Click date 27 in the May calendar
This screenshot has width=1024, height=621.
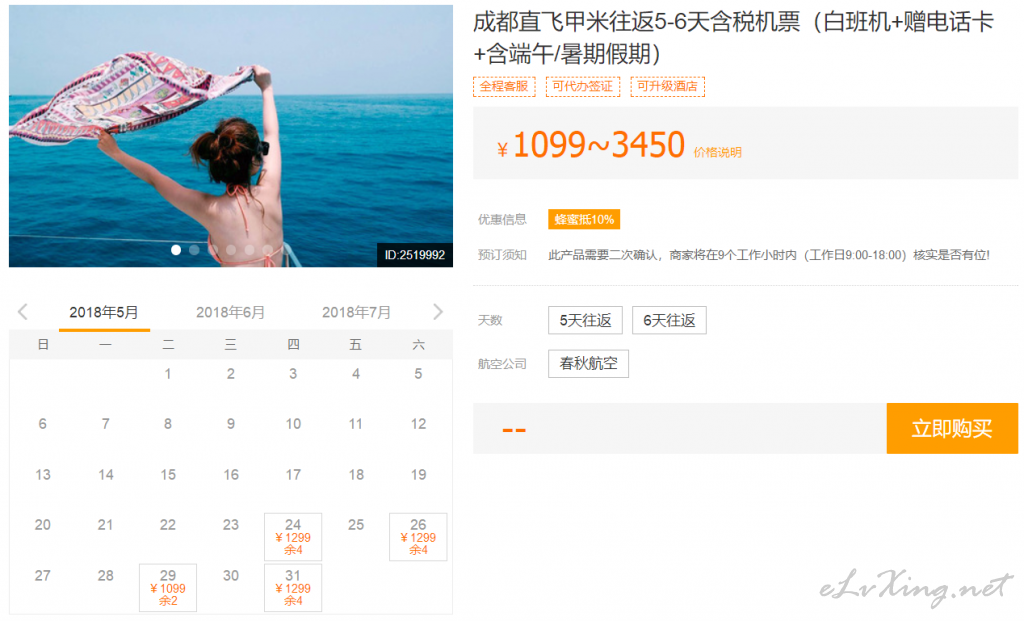(x=42, y=576)
